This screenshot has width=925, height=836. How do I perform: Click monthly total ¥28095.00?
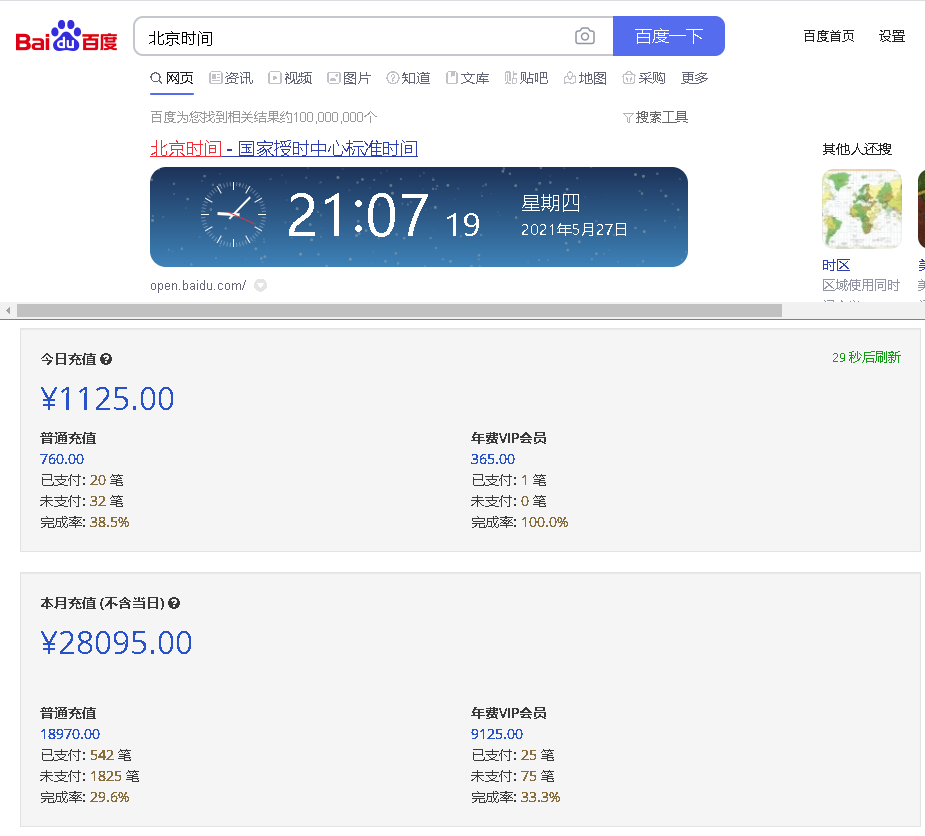click(116, 643)
